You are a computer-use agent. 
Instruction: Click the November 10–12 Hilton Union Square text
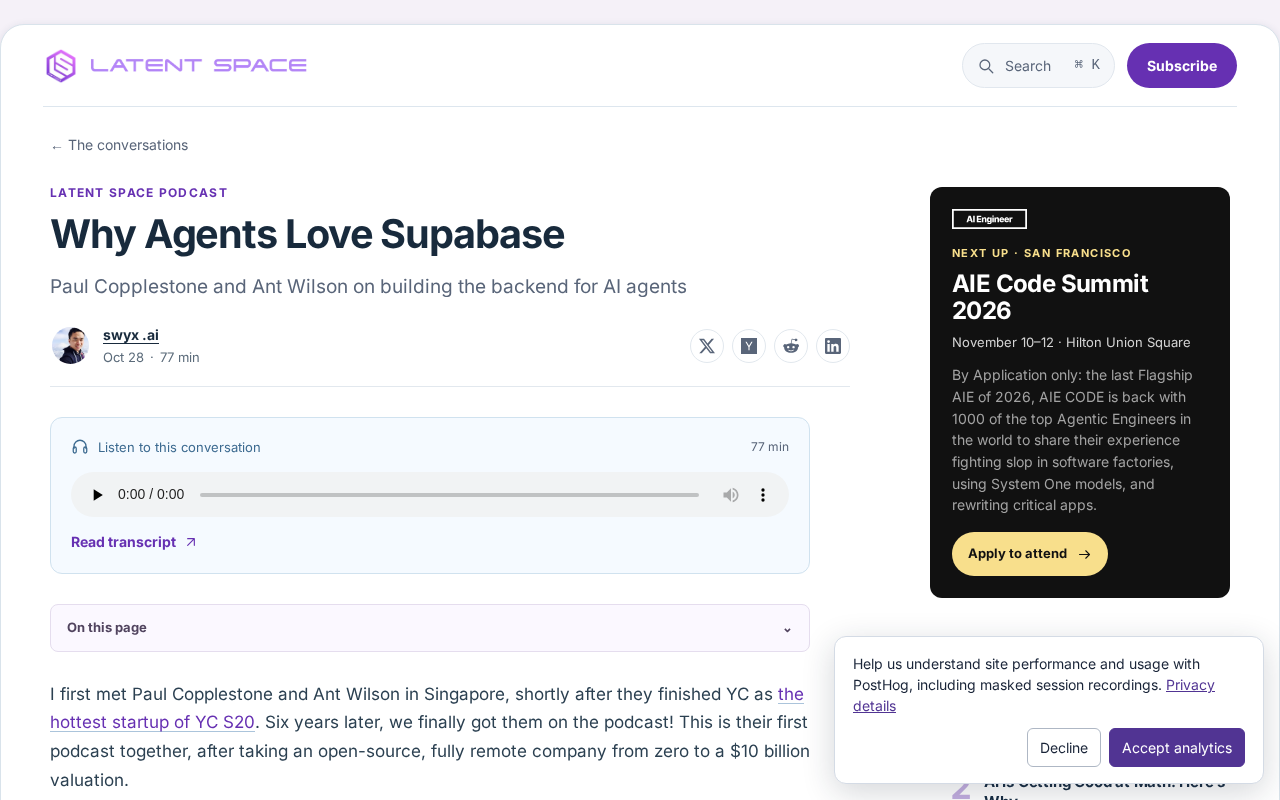1071,342
